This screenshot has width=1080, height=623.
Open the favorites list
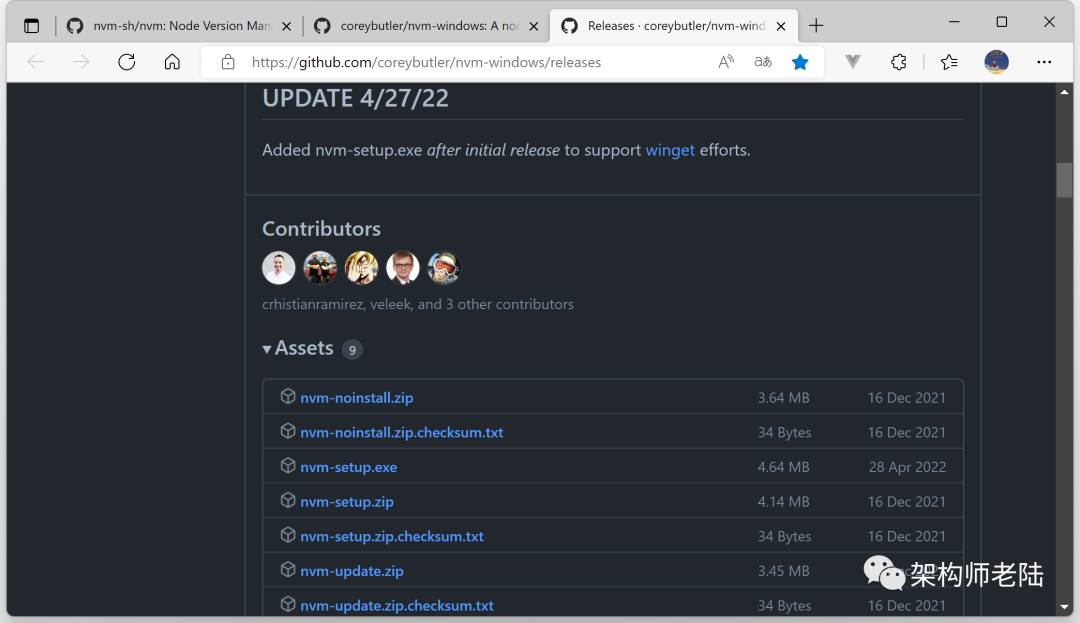[949, 62]
